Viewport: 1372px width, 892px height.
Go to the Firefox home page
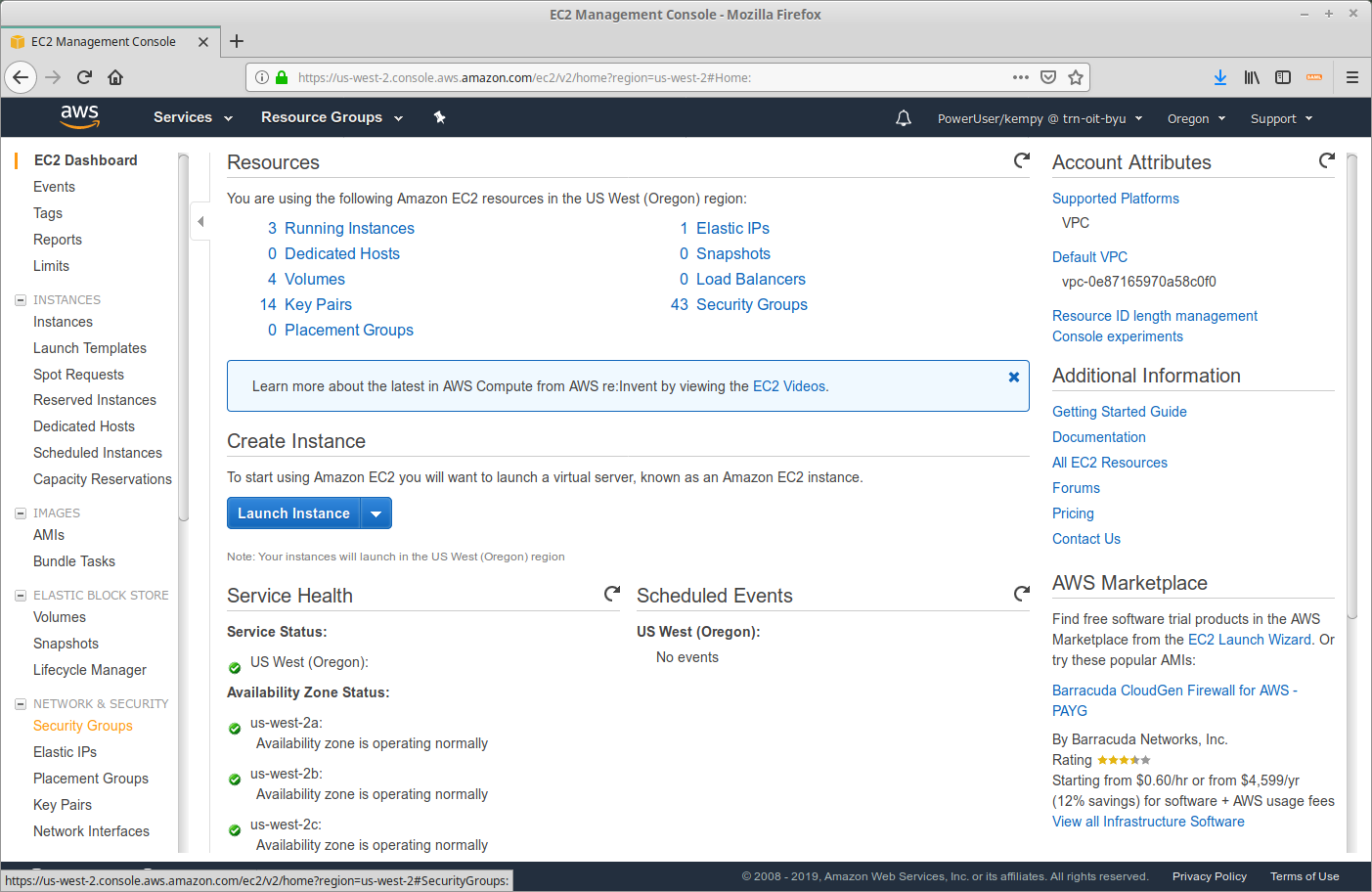tap(115, 77)
